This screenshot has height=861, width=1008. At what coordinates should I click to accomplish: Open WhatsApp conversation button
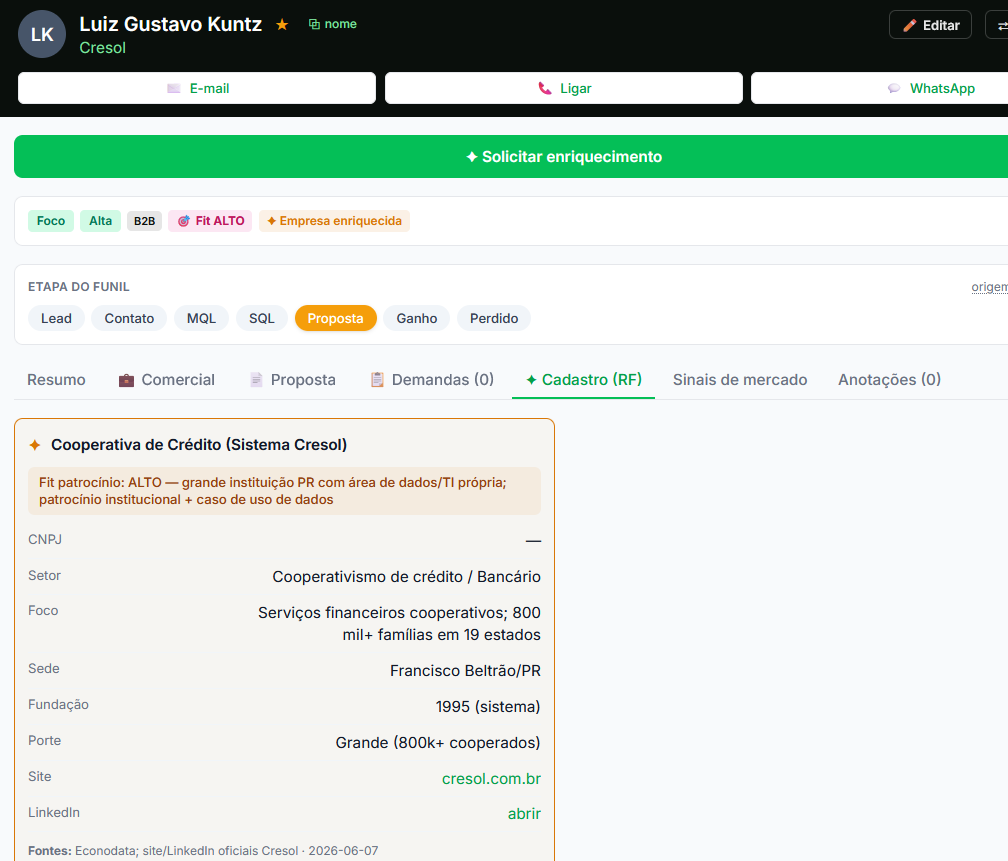[x=879, y=88]
